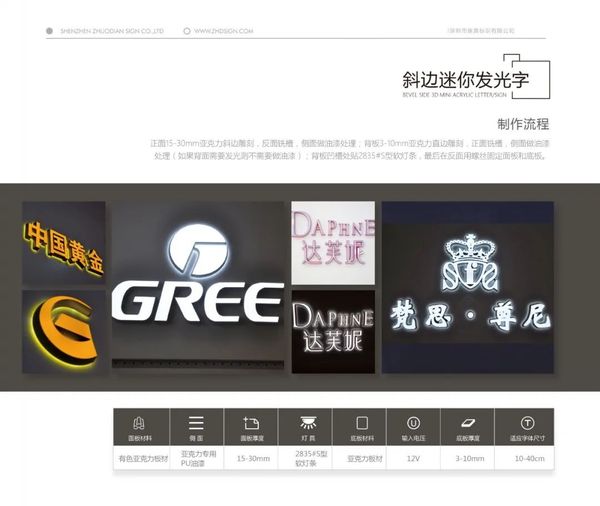Click the 侧面 three-lines icon
Screen dimensions: 600x506
click(x=196, y=423)
